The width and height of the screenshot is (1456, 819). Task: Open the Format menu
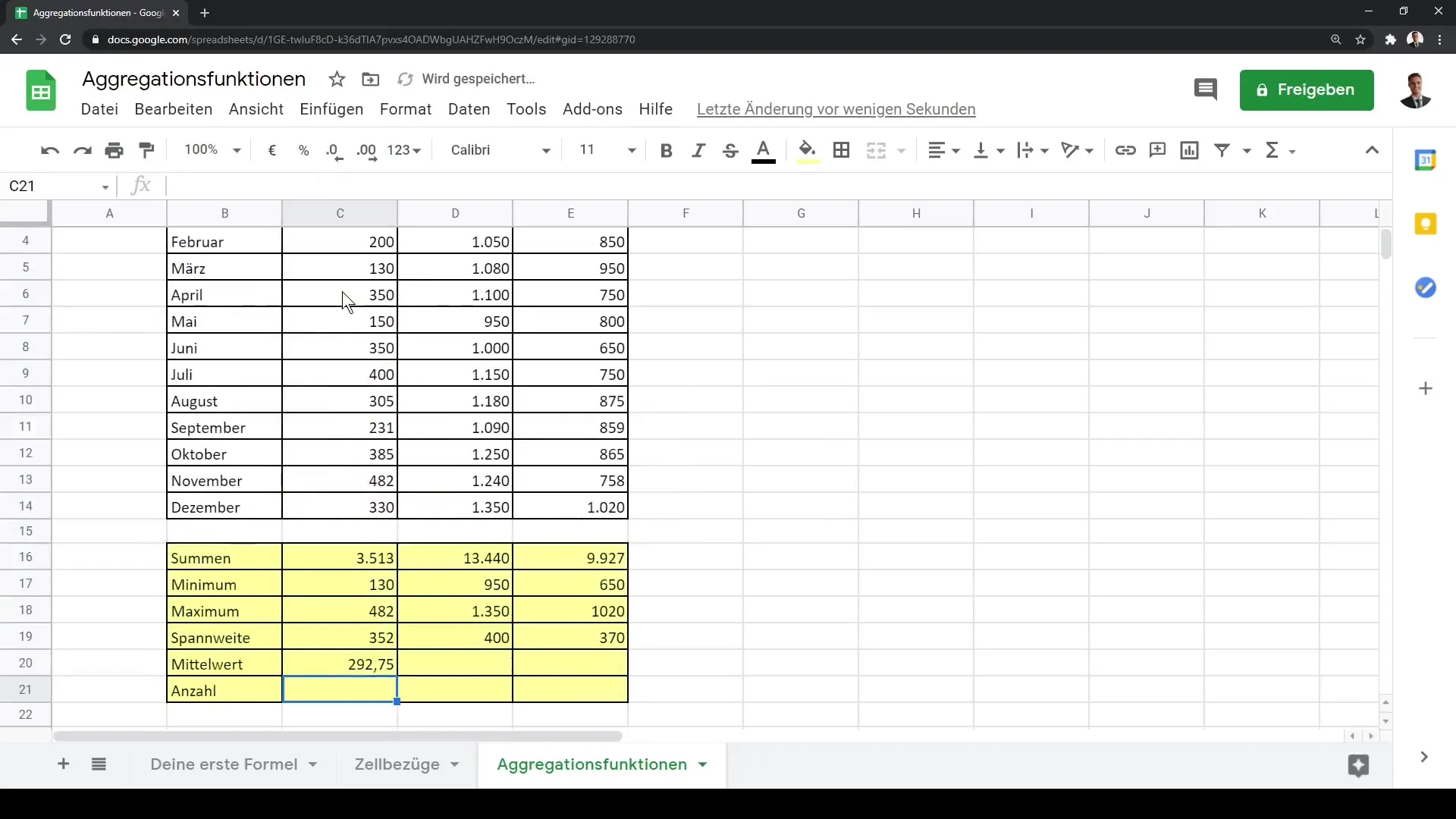pos(406,109)
